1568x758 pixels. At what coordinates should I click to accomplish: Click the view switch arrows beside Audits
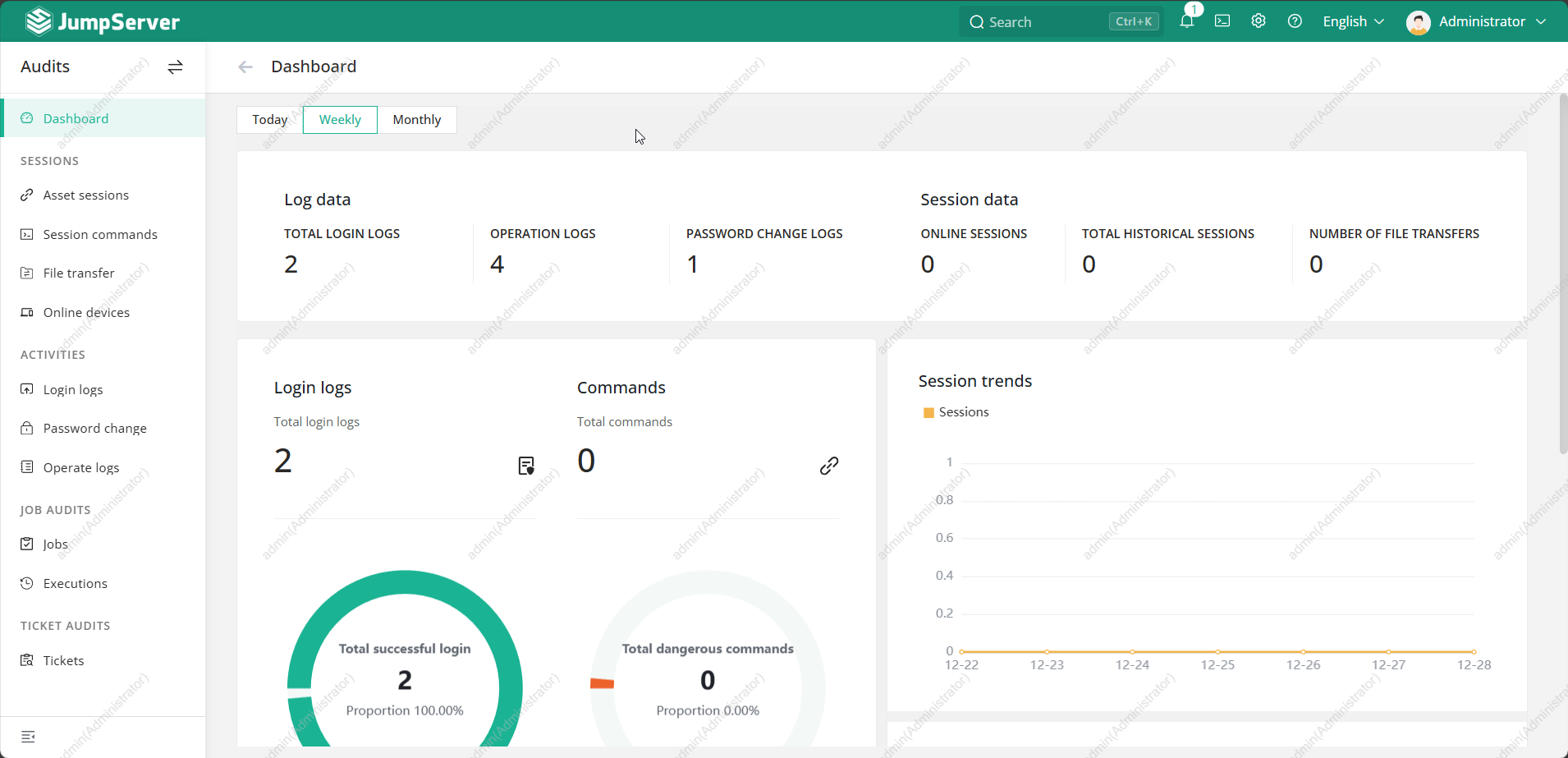(175, 67)
